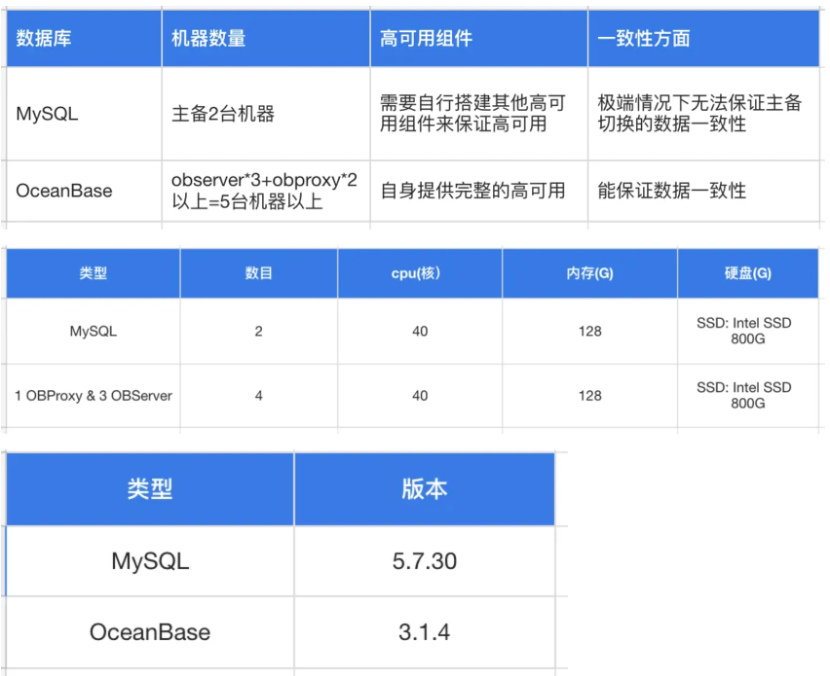The height and width of the screenshot is (676, 830).
Task: Select the 内存 value 128 in the OBServer row
Action: [590, 395]
